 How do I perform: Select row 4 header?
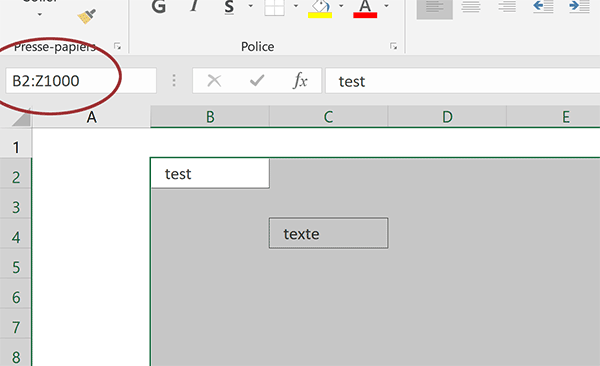click(16, 233)
